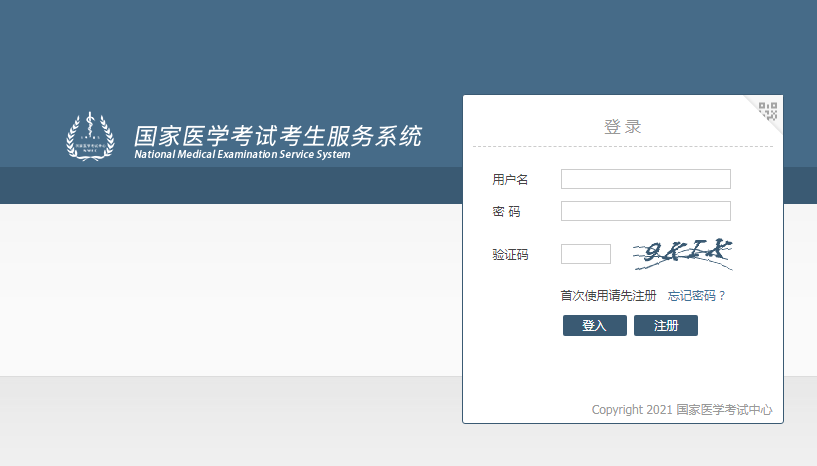Refresh the captcha verification image
Image resolution: width=817 pixels, height=466 pixels.
pyautogui.click(x=682, y=255)
